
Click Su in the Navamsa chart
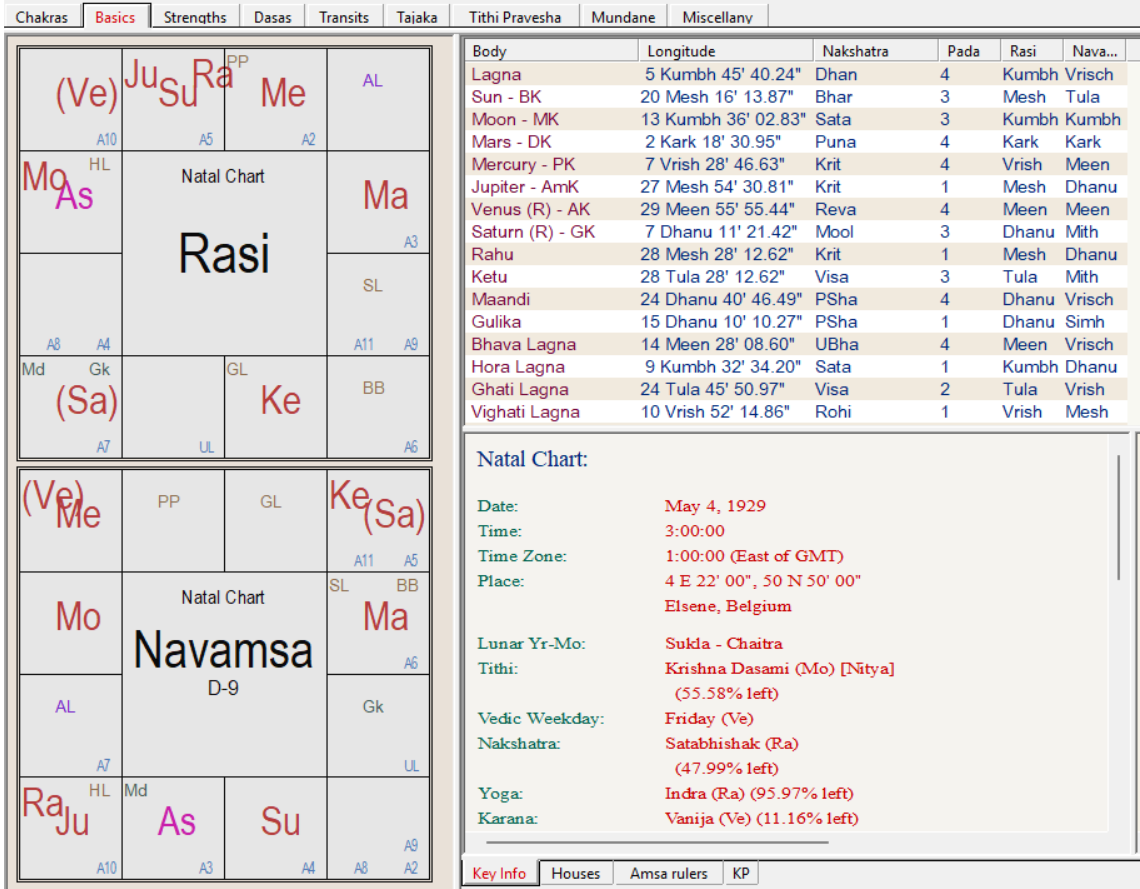coord(281,822)
